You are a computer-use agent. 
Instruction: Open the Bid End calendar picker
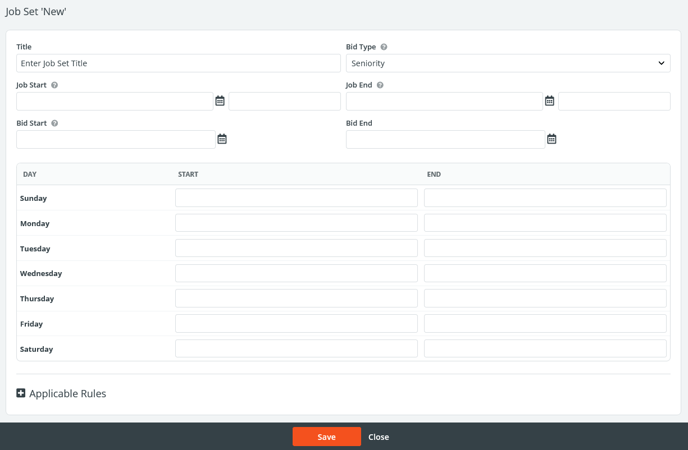point(551,139)
